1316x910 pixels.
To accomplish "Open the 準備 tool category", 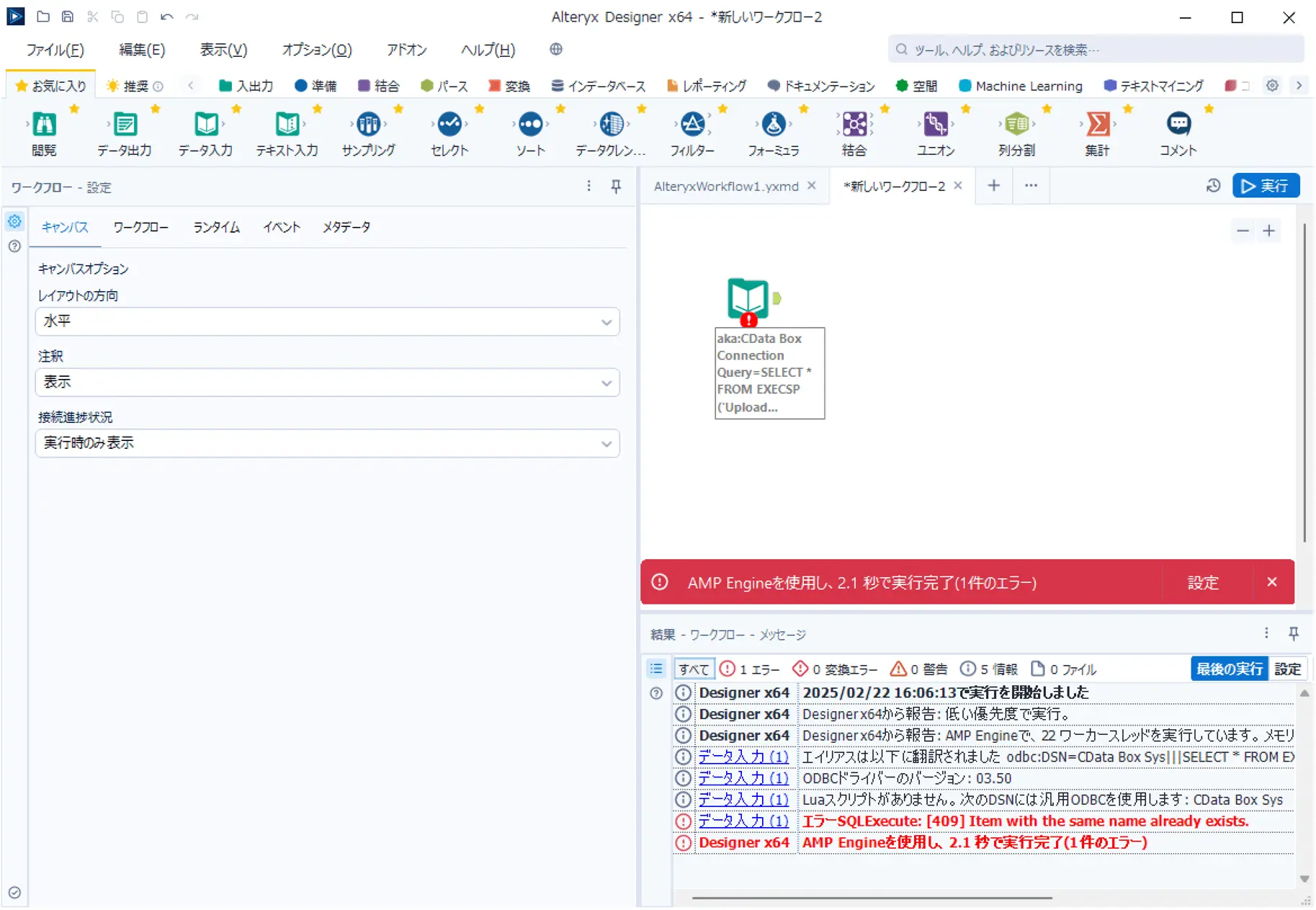I will [x=315, y=86].
